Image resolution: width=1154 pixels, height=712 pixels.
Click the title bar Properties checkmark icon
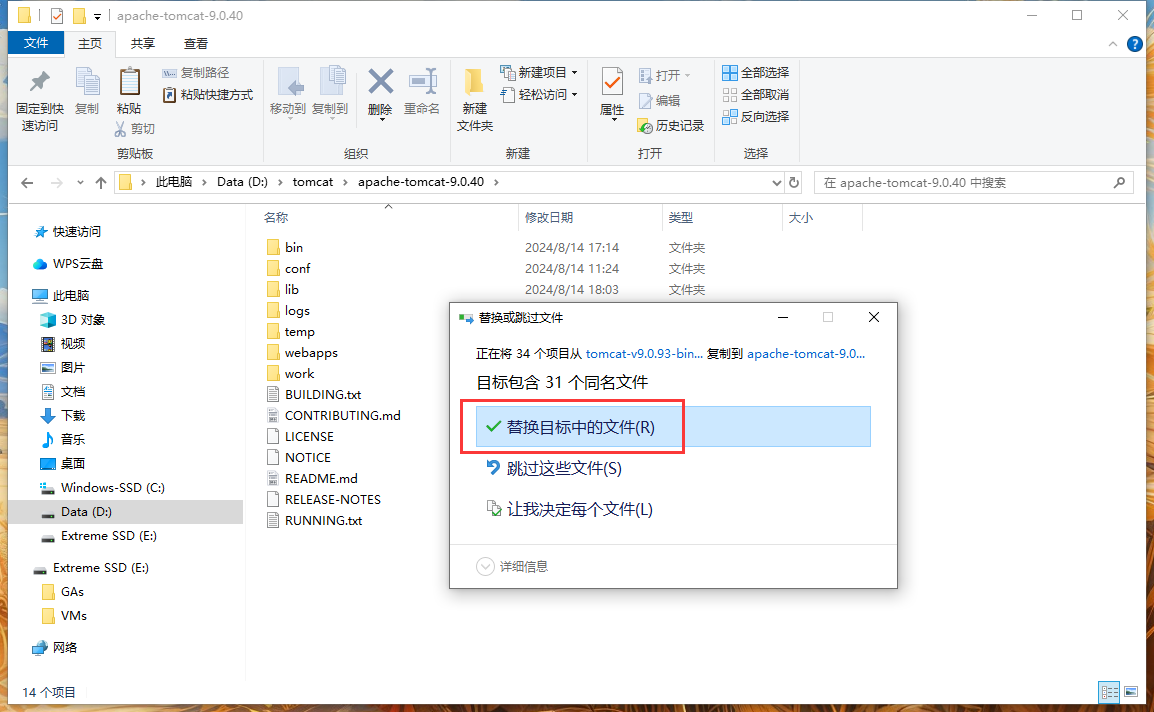[57, 15]
